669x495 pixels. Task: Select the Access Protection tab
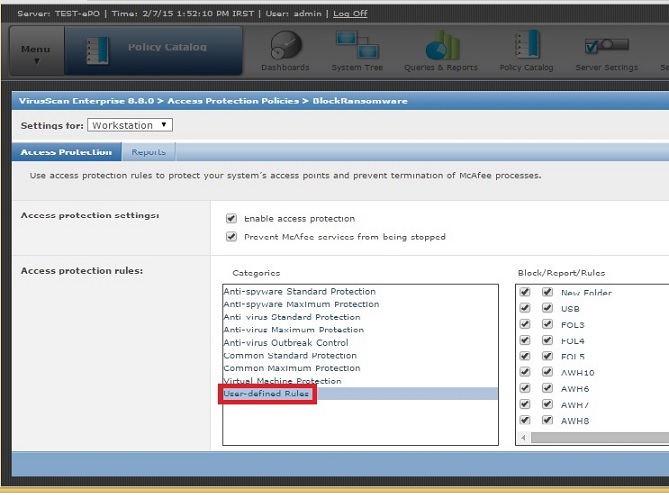coord(66,152)
